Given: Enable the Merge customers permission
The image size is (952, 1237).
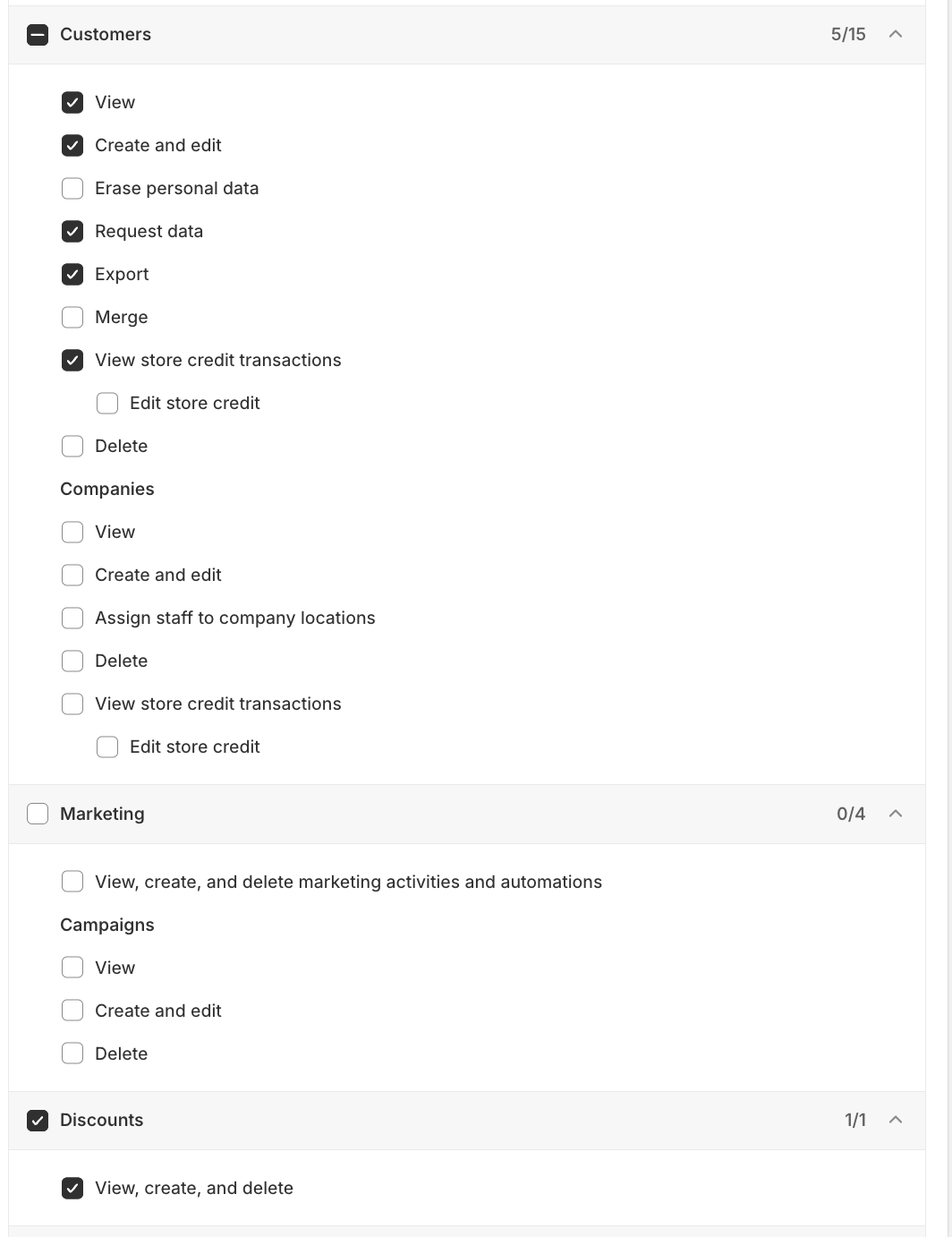Looking at the screenshot, I should tap(72, 317).
